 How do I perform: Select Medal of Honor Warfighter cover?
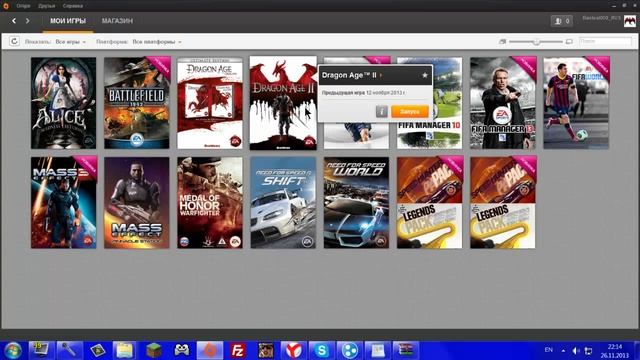click(210, 202)
